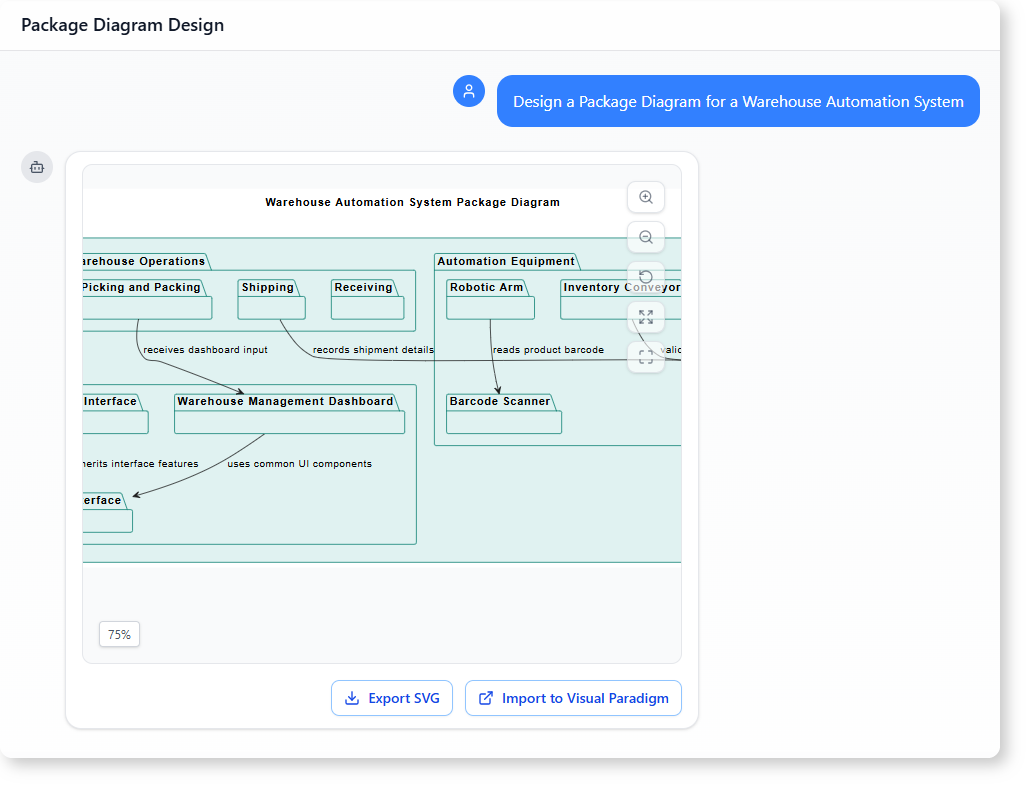The width and height of the screenshot is (1028, 788).
Task: Click the zoom in magnifier icon
Action: (646, 198)
